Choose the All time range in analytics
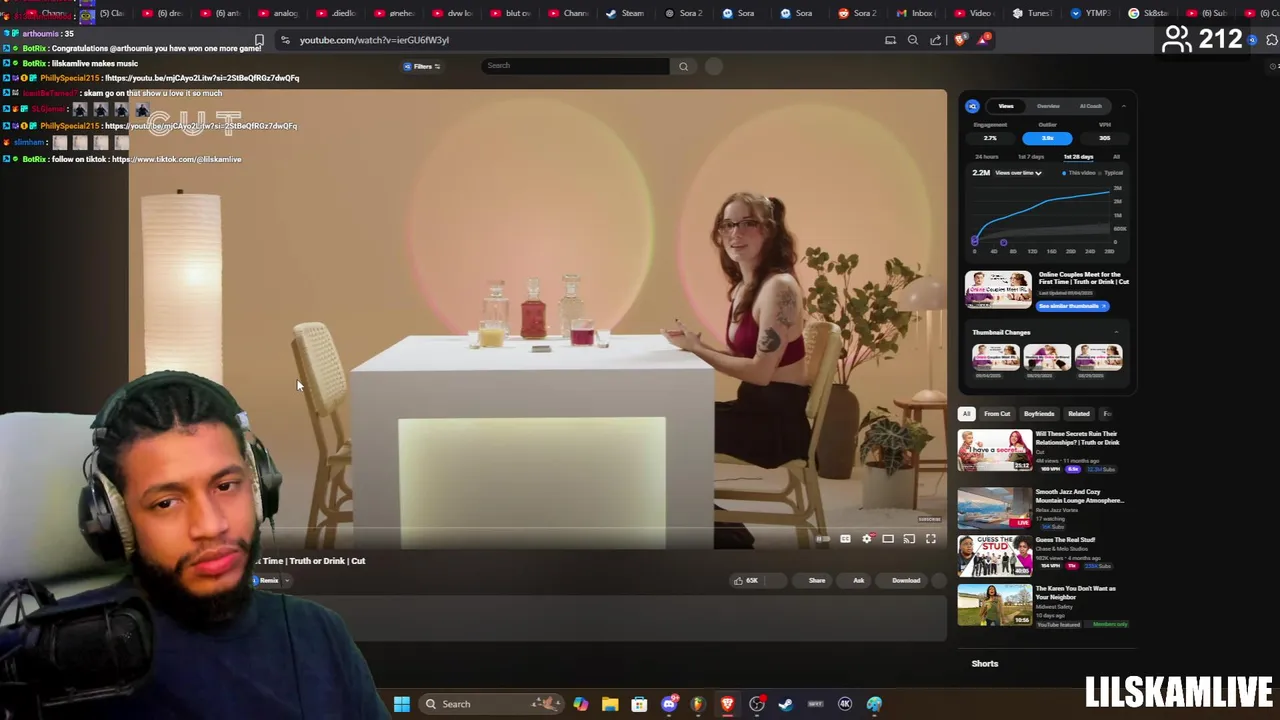1280x720 pixels. pos(1116,157)
